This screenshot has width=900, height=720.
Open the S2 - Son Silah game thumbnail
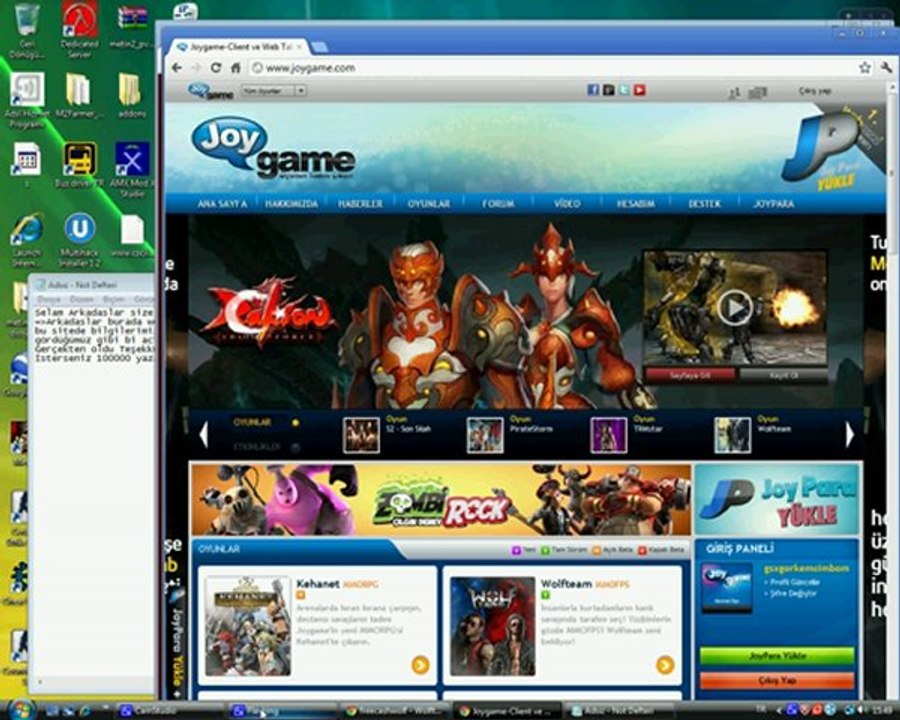click(360, 435)
